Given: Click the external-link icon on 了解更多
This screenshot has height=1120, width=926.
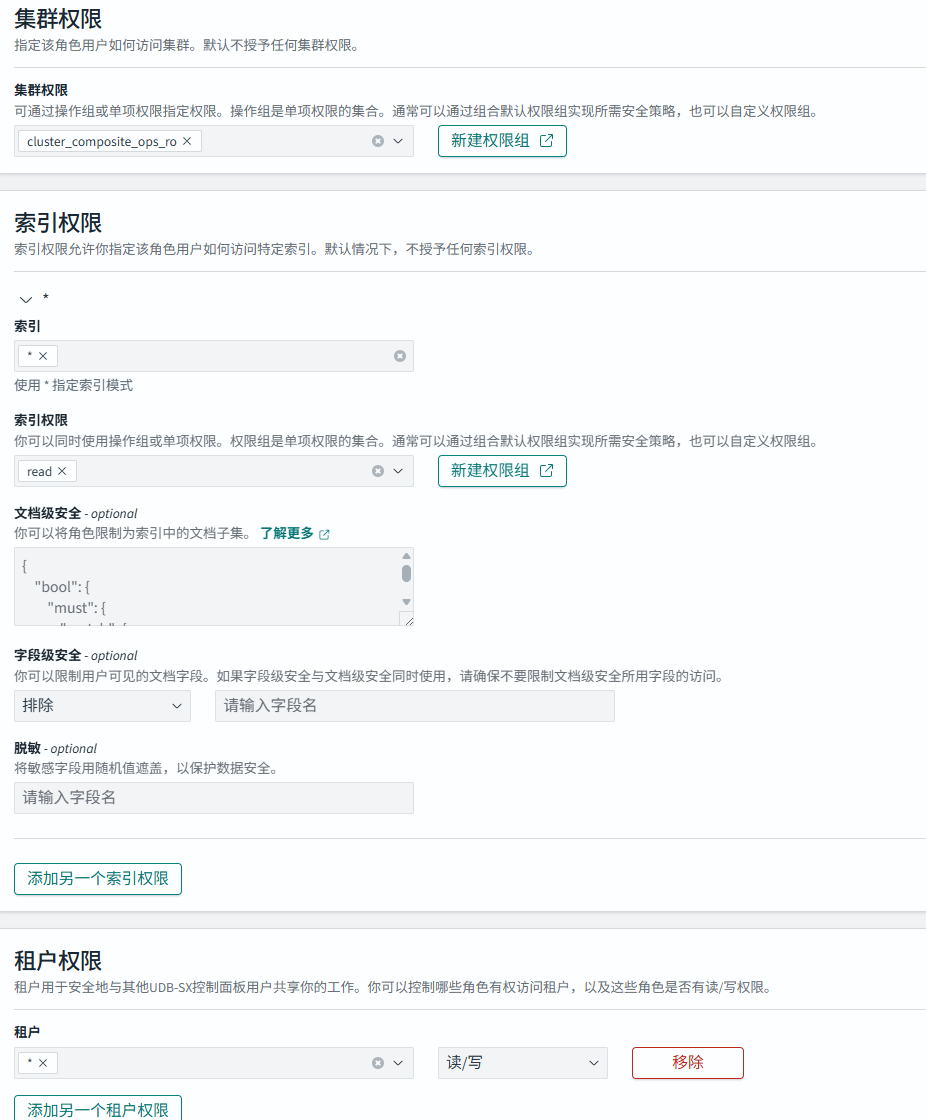Looking at the screenshot, I should [x=322, y=533].
